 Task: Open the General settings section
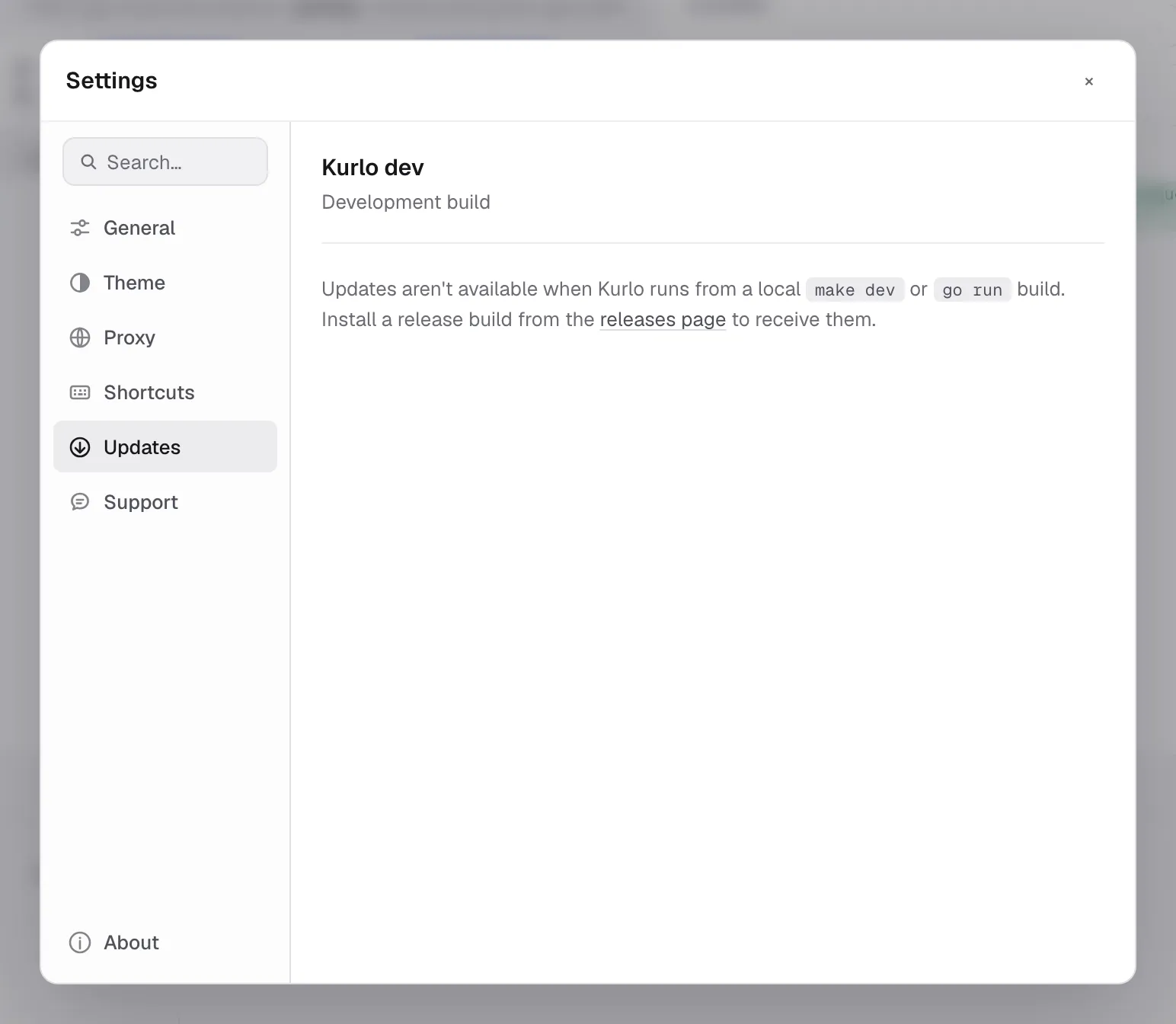(x=165, y=228)
